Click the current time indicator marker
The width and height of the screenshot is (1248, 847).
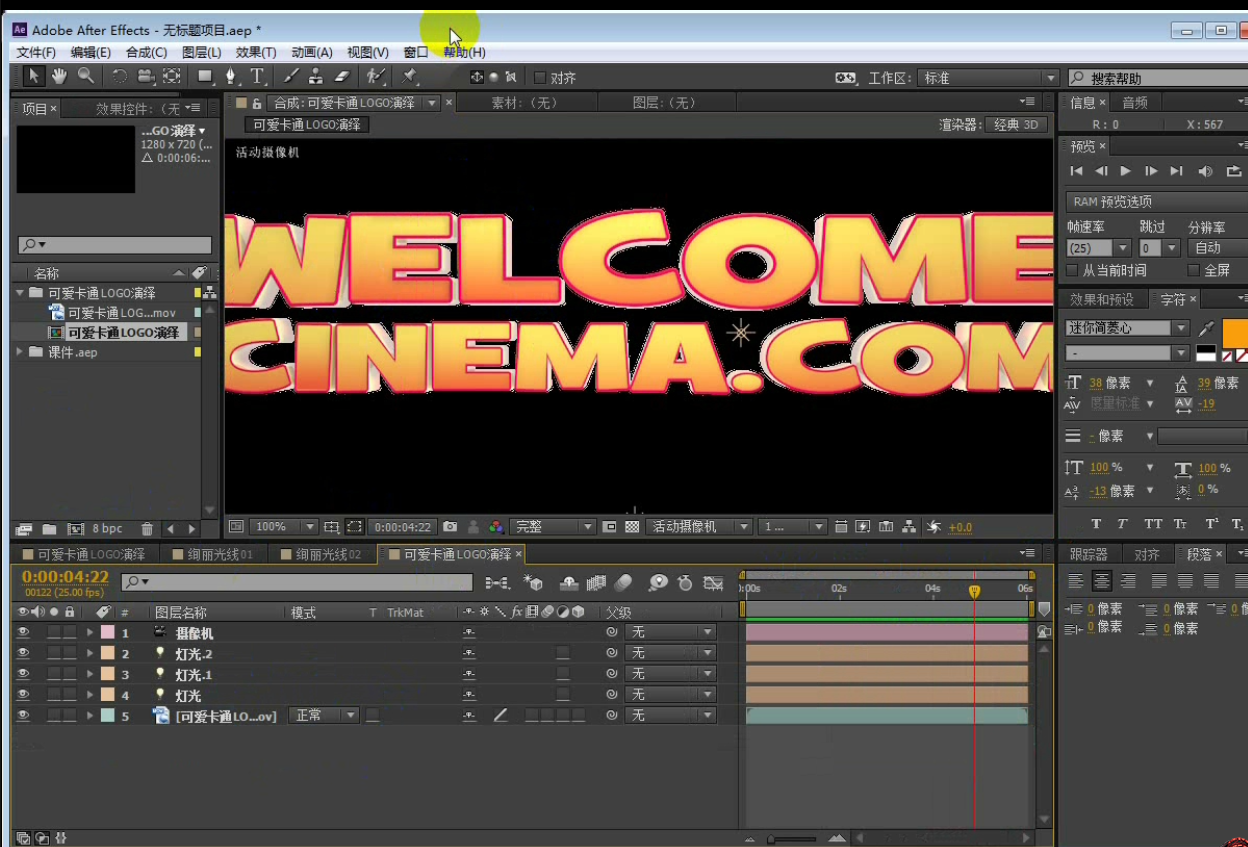coord(974,591)
